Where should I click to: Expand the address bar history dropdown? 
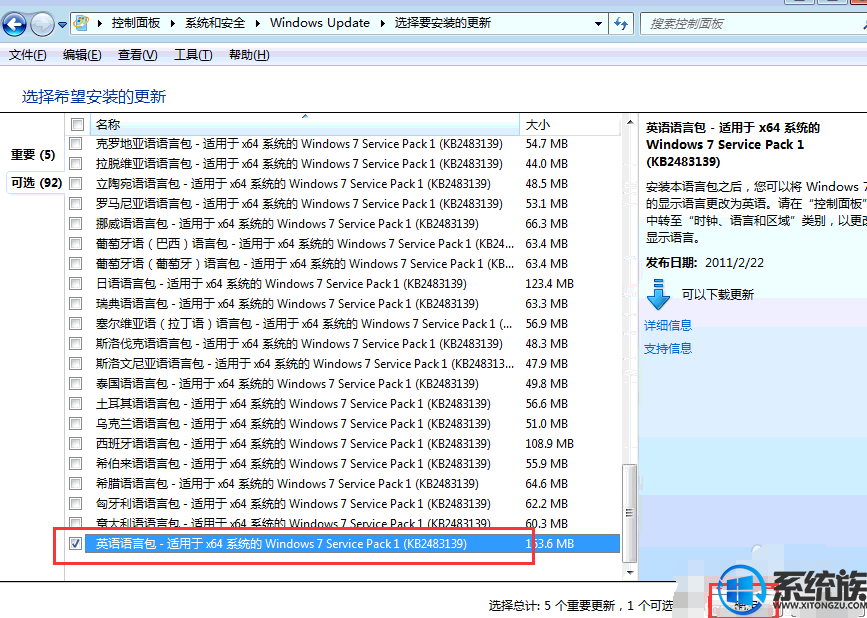(x=598, y=24)
